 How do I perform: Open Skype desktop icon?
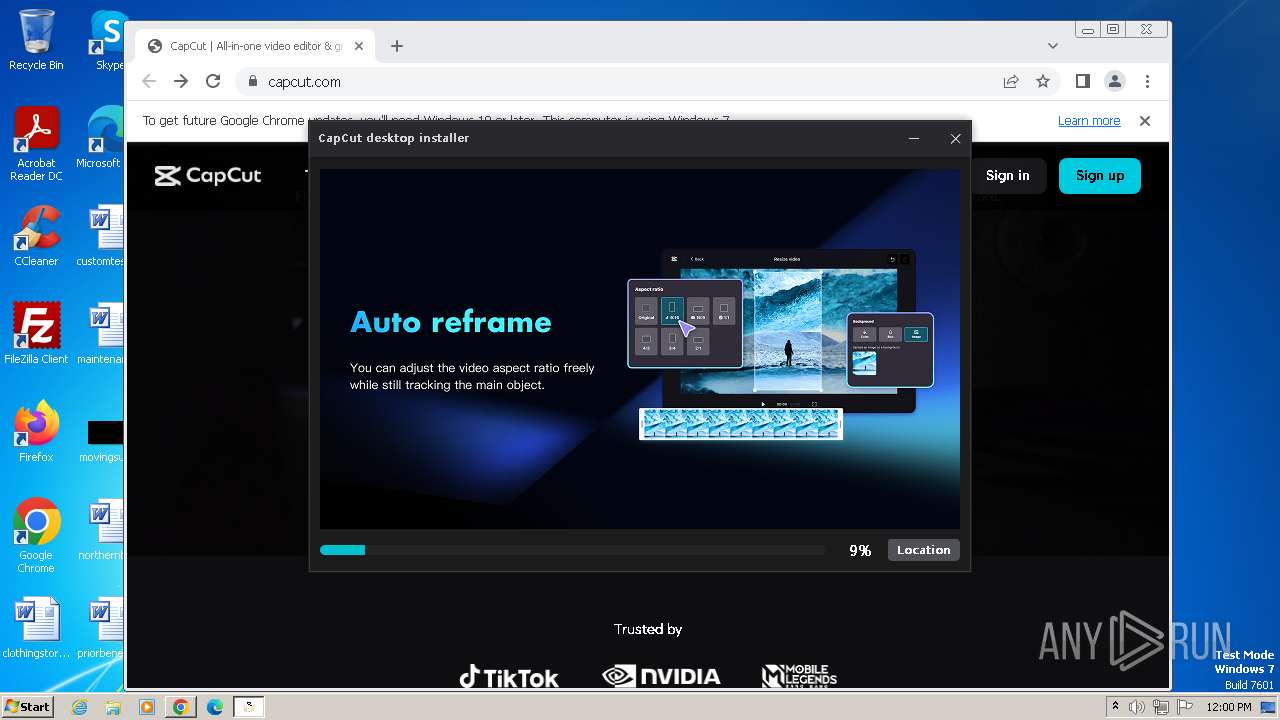coord(108,40)
